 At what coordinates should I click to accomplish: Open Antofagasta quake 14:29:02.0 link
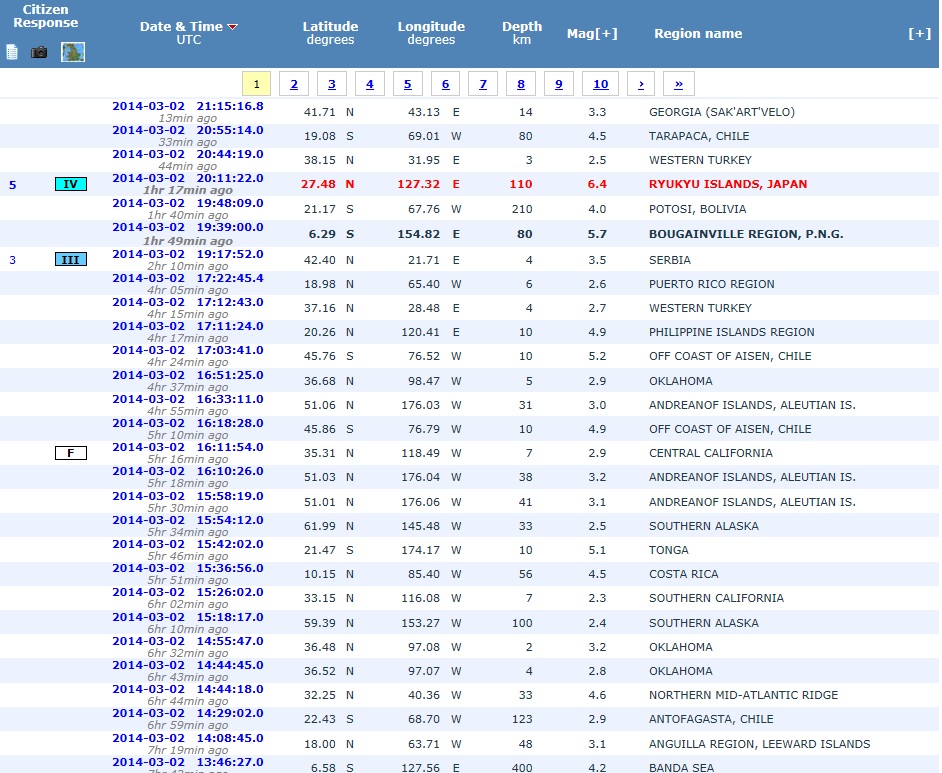(188, 713)
